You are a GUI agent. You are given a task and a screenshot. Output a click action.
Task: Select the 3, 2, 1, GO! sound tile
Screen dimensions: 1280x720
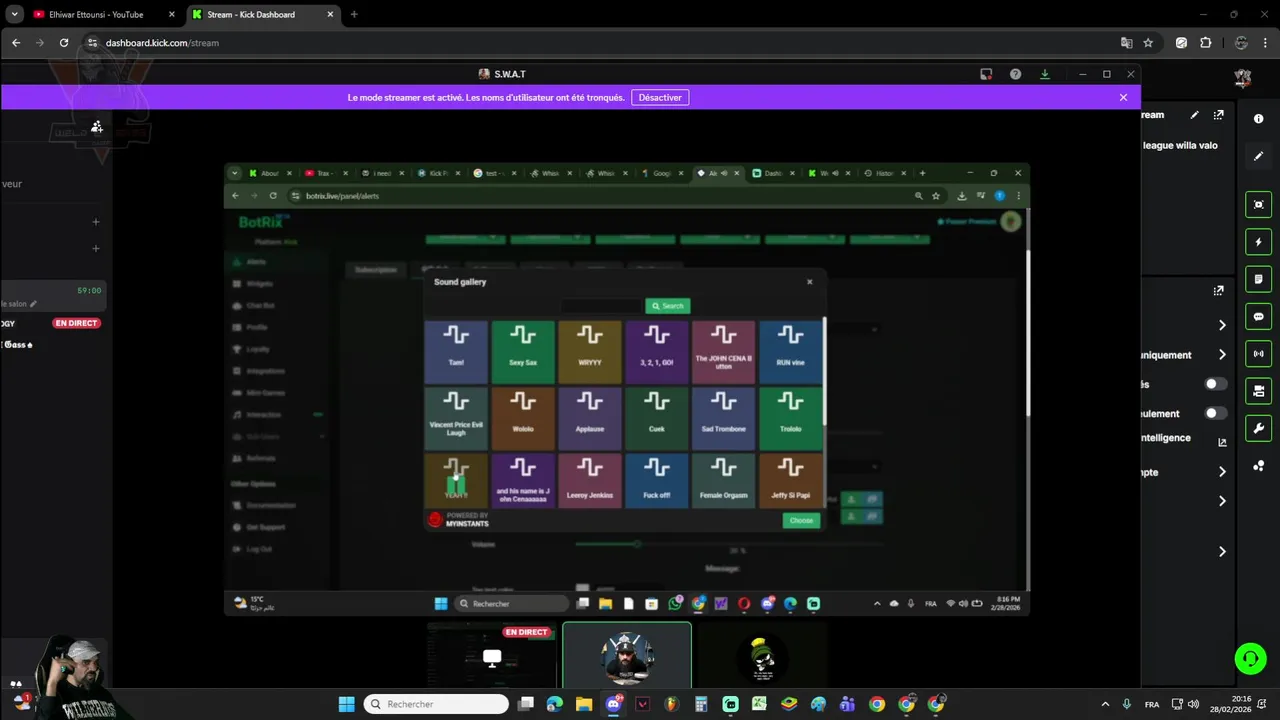[657, 352]
